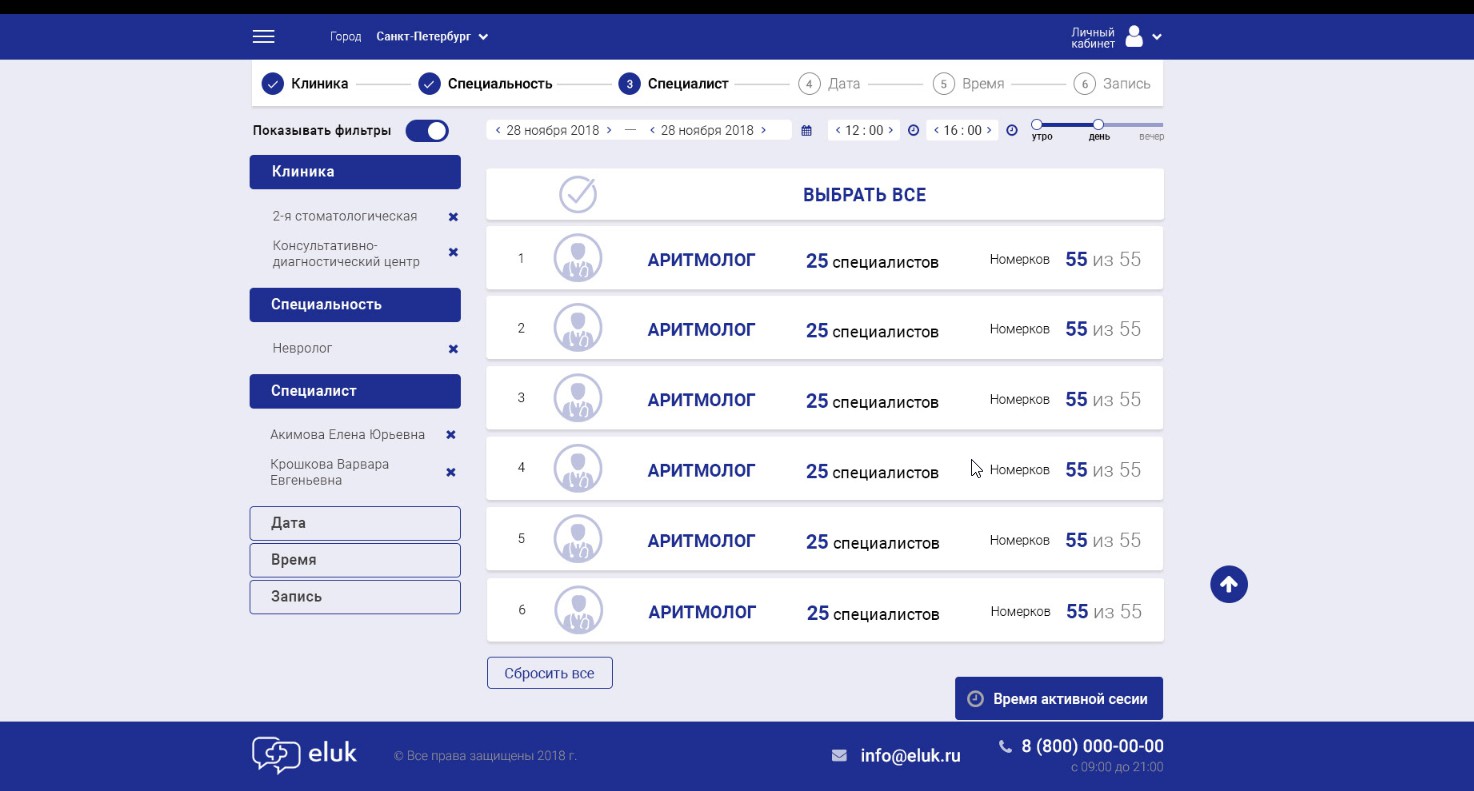Collapse the Клиника filter section header
The image size is (1474, 791).
coord(355,172)
